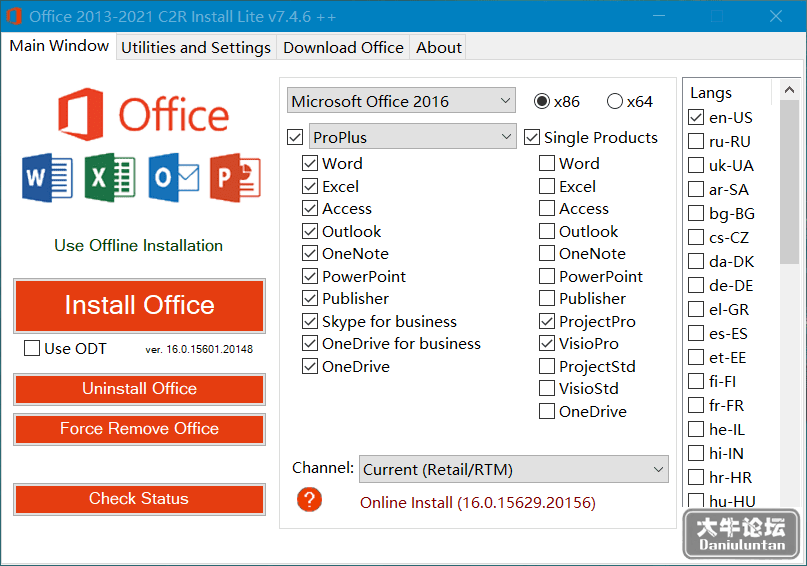Click the PowerPoint app icon
Viewport: 807px width, 566px height.
[x=235, y=178]
